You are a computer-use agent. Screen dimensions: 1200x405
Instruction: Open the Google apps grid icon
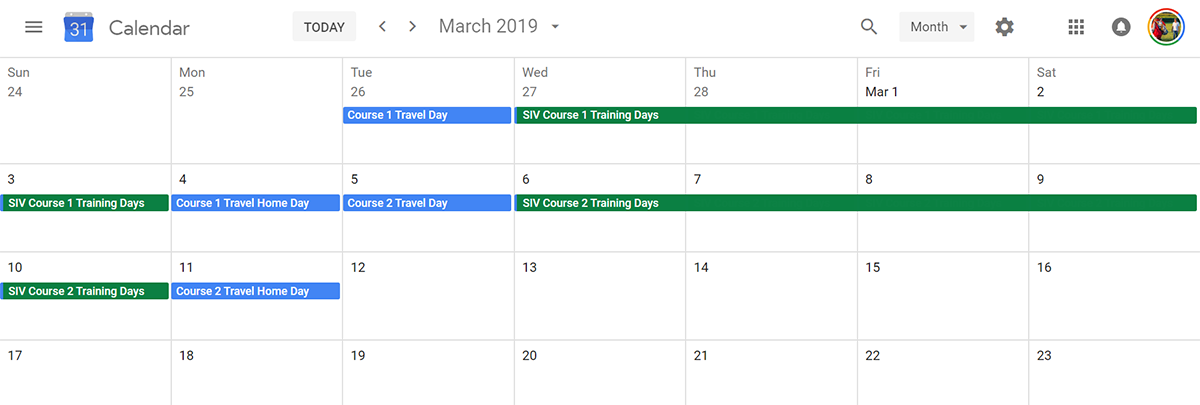[x=1076, y=27]
